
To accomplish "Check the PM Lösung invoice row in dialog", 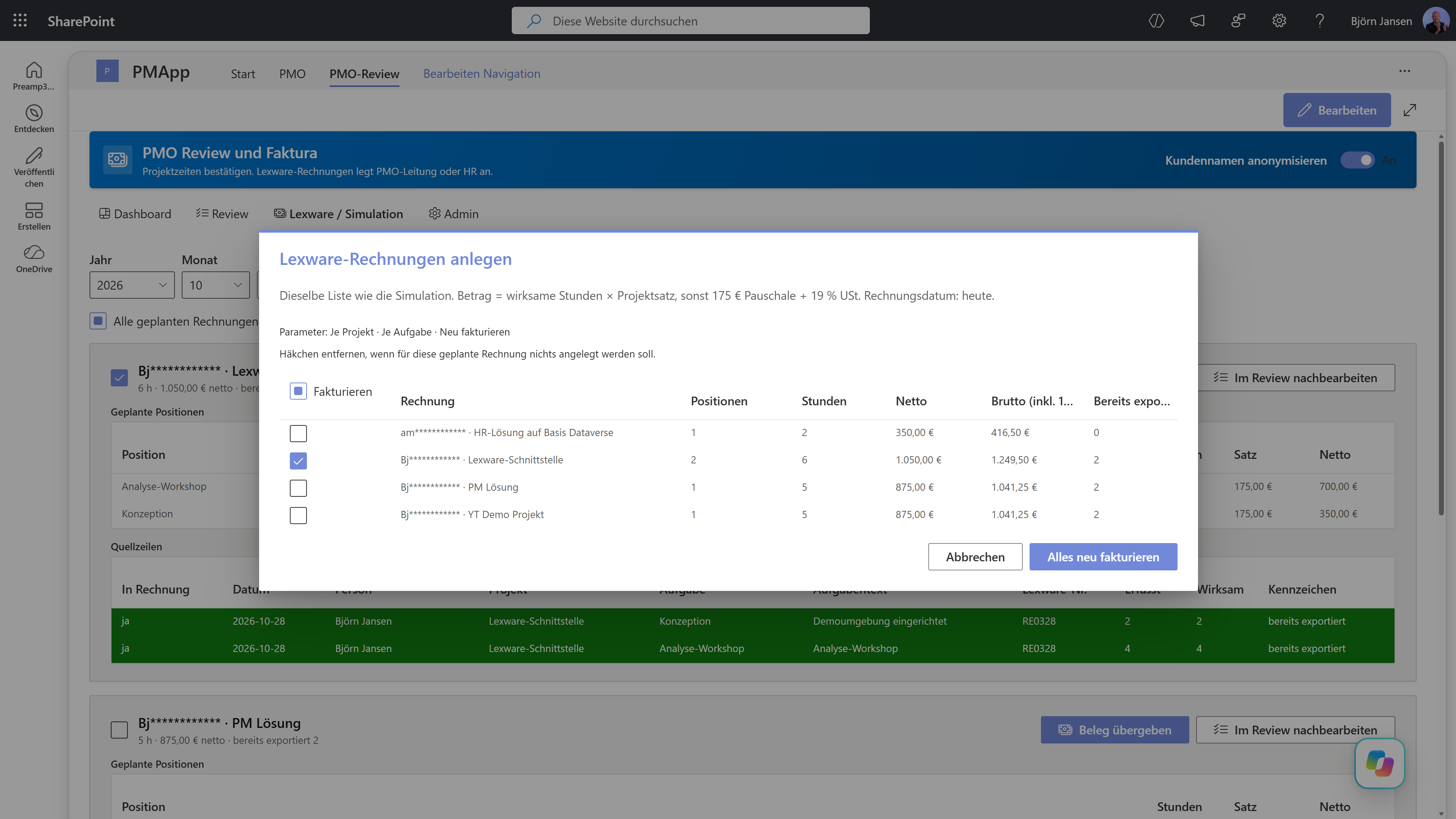I will 298,488.
